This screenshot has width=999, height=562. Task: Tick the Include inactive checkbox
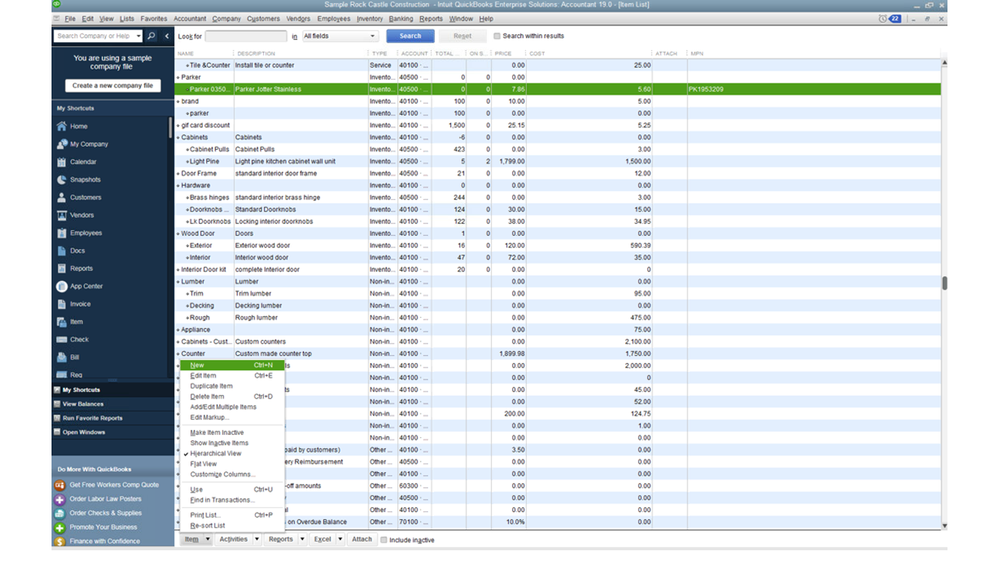(x=384, y=540)
